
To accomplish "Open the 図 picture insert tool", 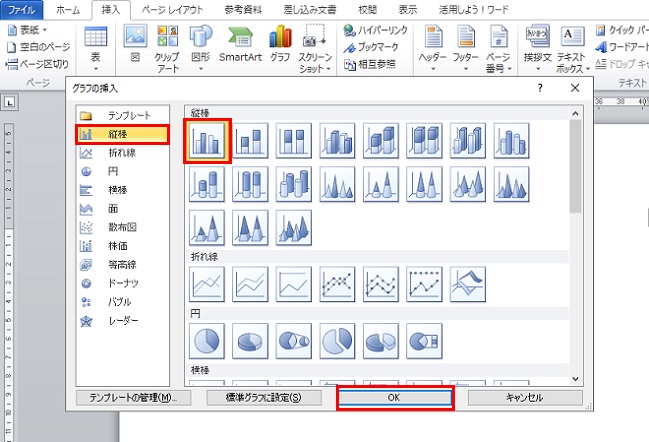I will click(x=135, y=43).
